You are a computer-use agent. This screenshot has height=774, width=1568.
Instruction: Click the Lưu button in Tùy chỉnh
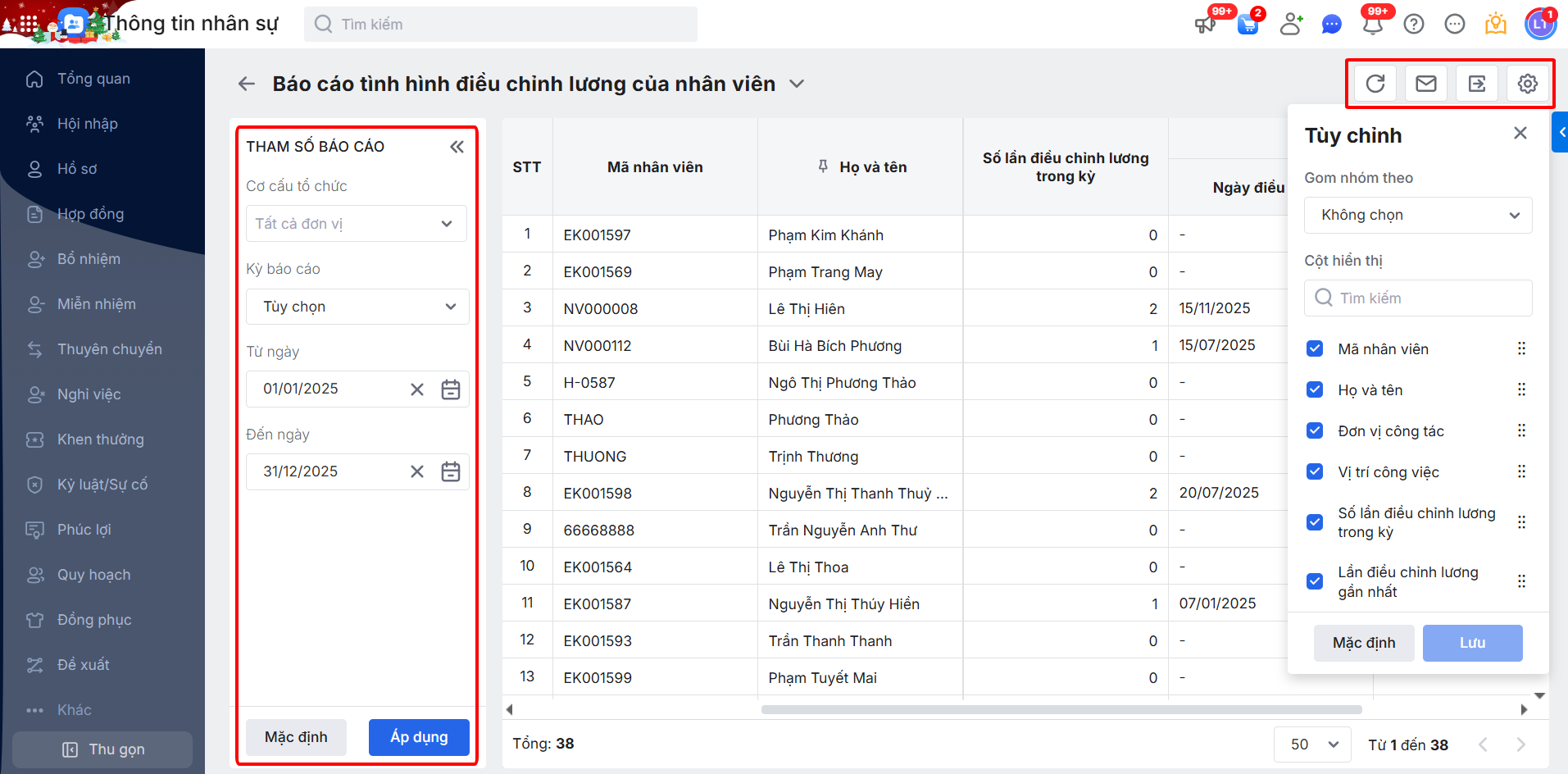coord(1472,643)
